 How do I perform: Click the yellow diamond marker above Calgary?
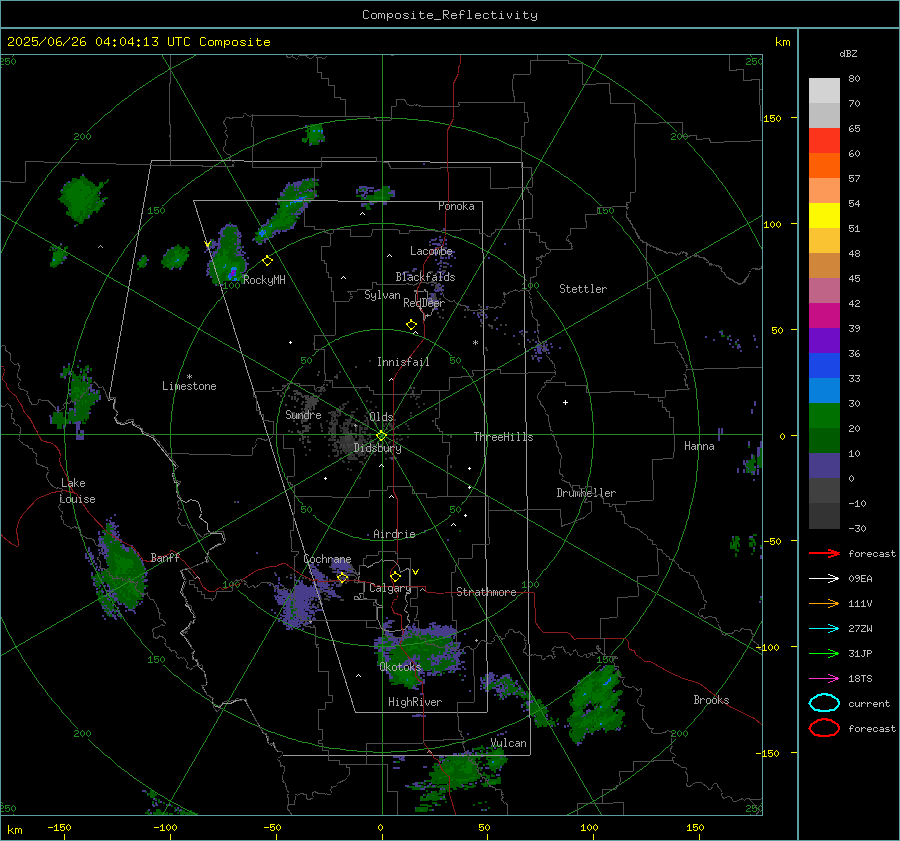395,576
